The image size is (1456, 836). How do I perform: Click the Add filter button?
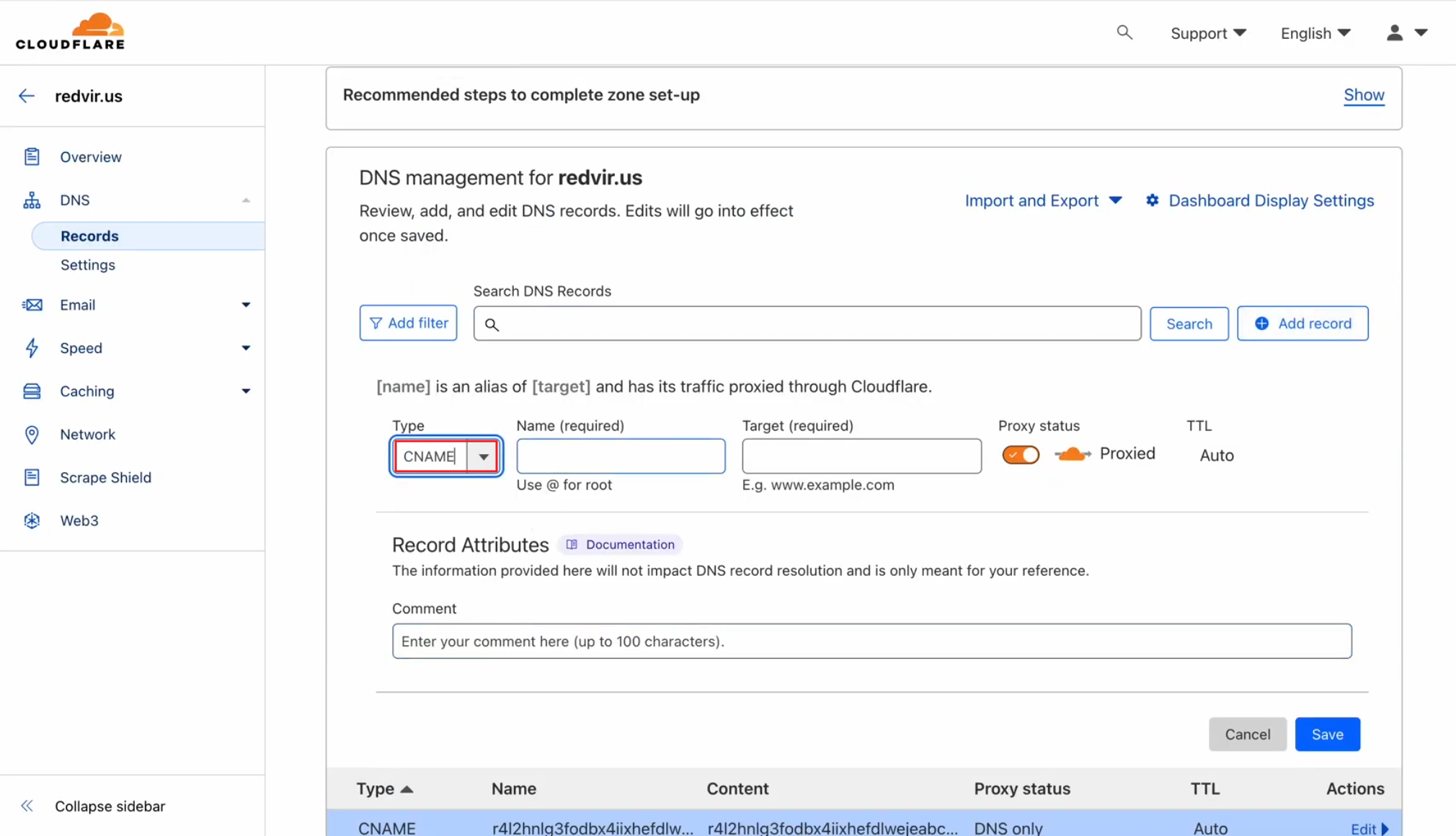click(408, 323)
